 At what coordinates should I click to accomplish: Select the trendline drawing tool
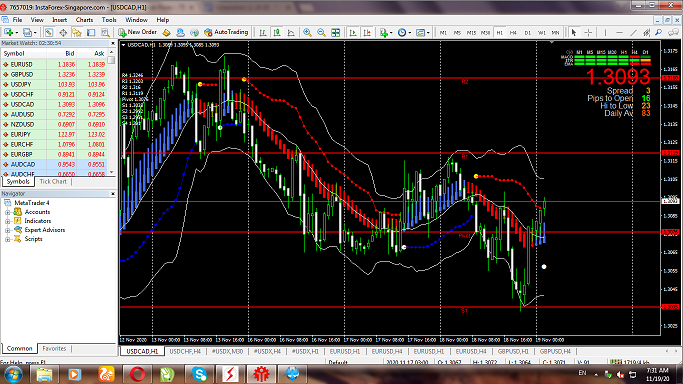click(x=633, y=32)
